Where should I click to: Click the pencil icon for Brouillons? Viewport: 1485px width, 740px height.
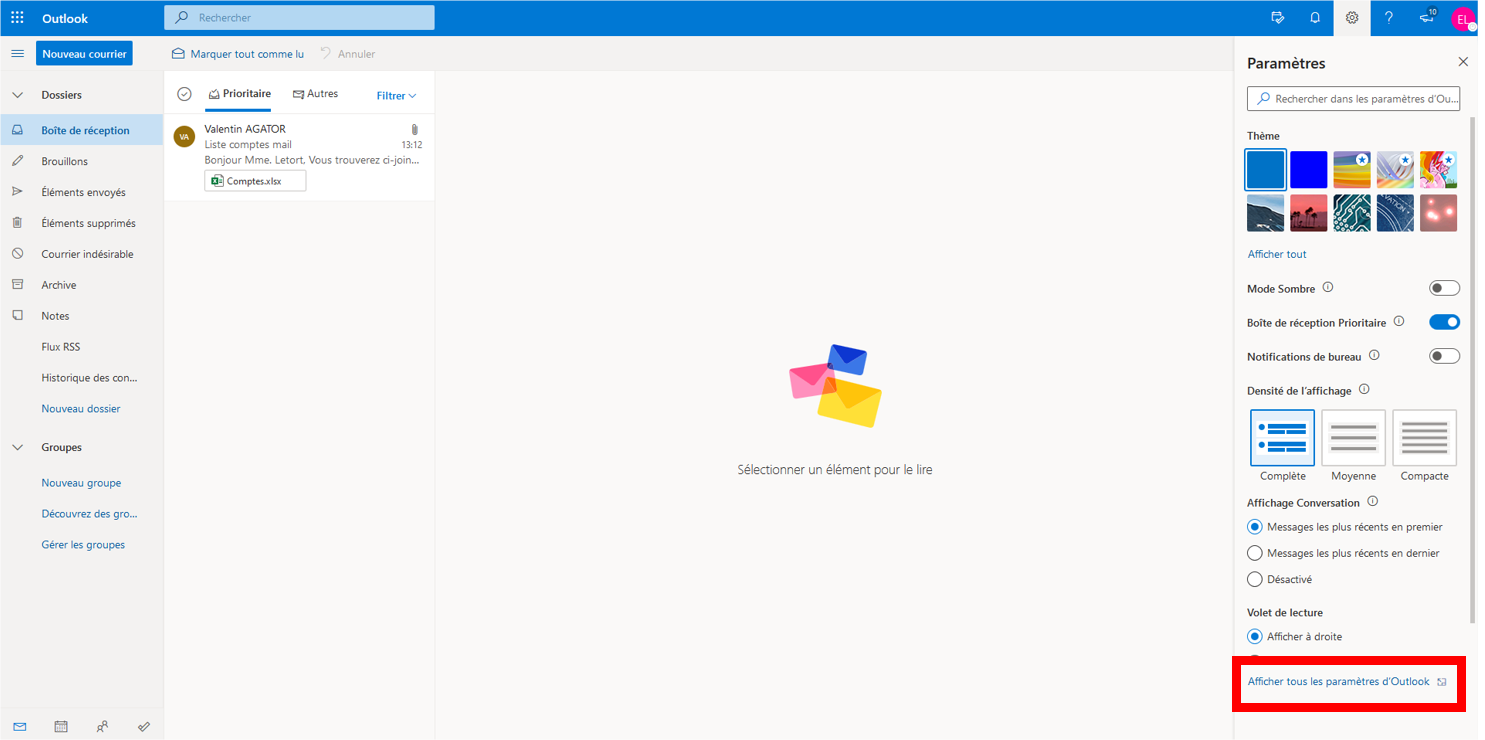click(17, 161)
